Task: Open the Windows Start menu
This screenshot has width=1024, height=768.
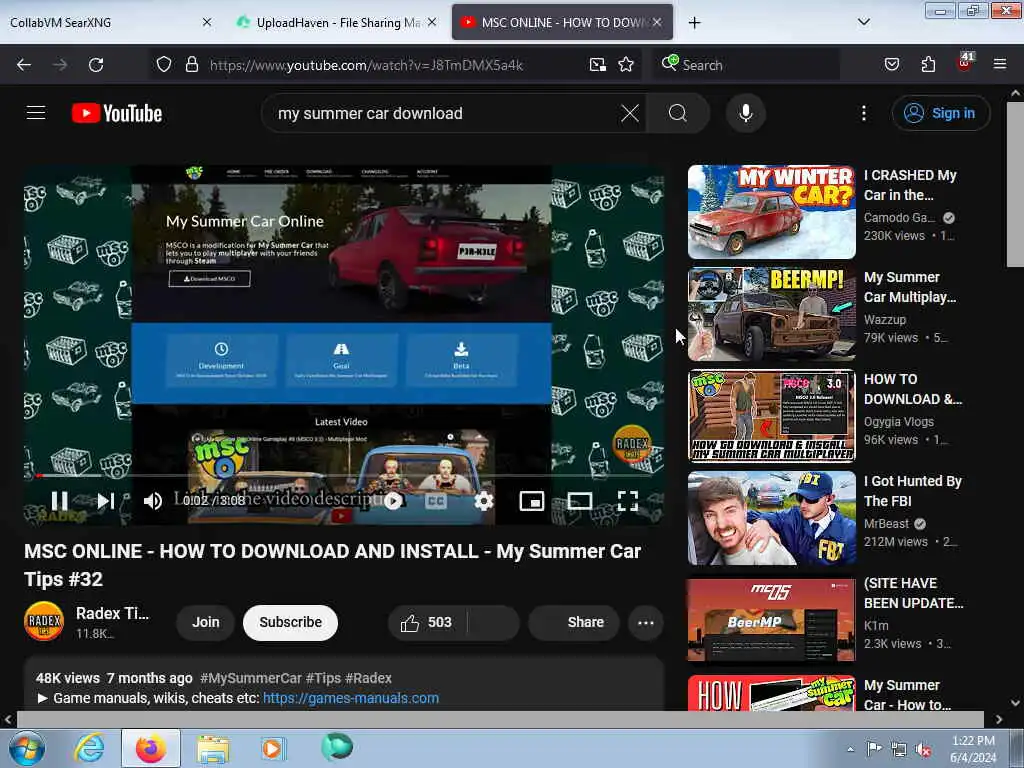Action: click(26, 748)
